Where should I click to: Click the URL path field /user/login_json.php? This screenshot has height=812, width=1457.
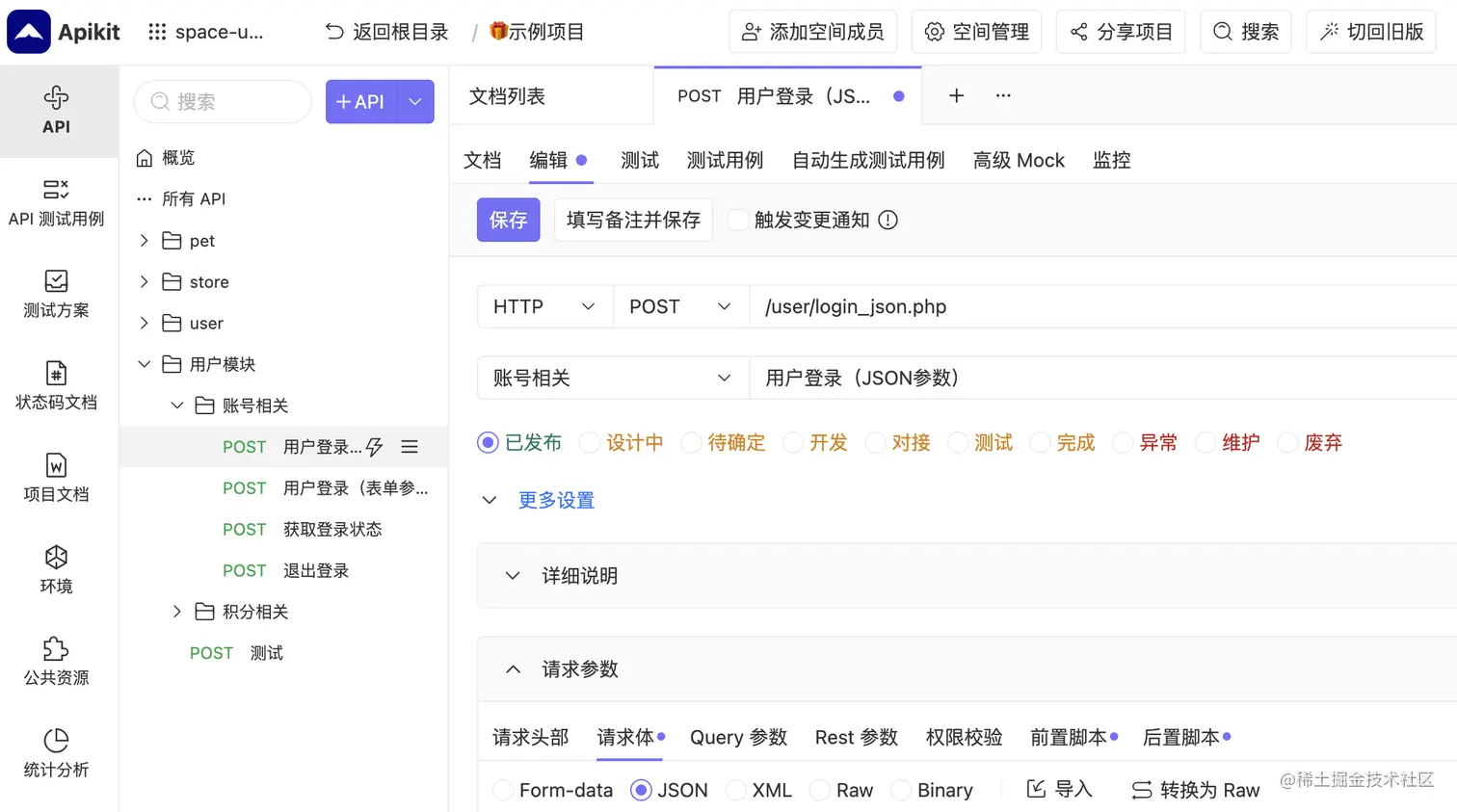(1103, 306)
